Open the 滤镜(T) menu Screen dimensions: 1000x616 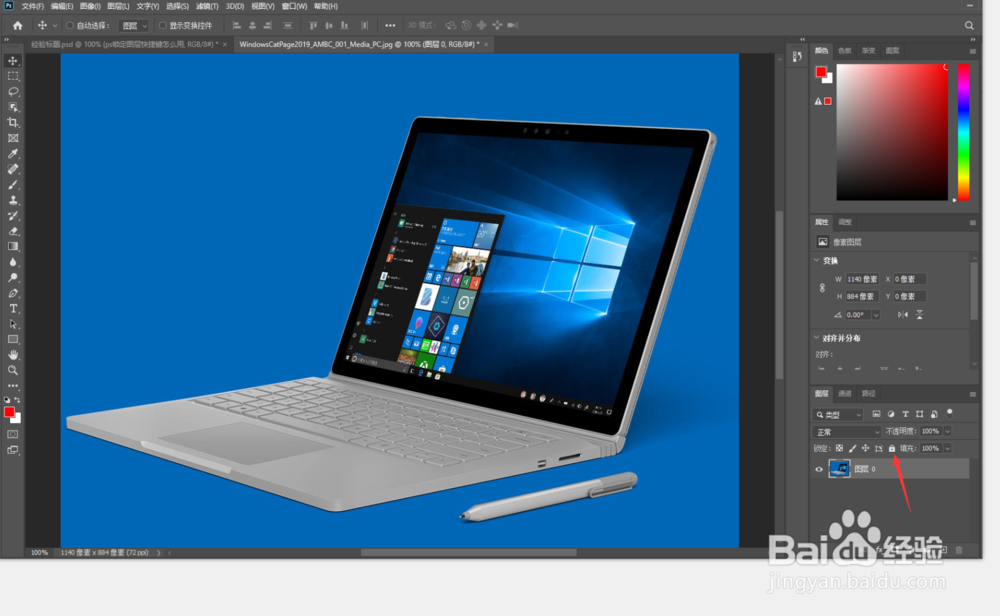coord(207,6)
